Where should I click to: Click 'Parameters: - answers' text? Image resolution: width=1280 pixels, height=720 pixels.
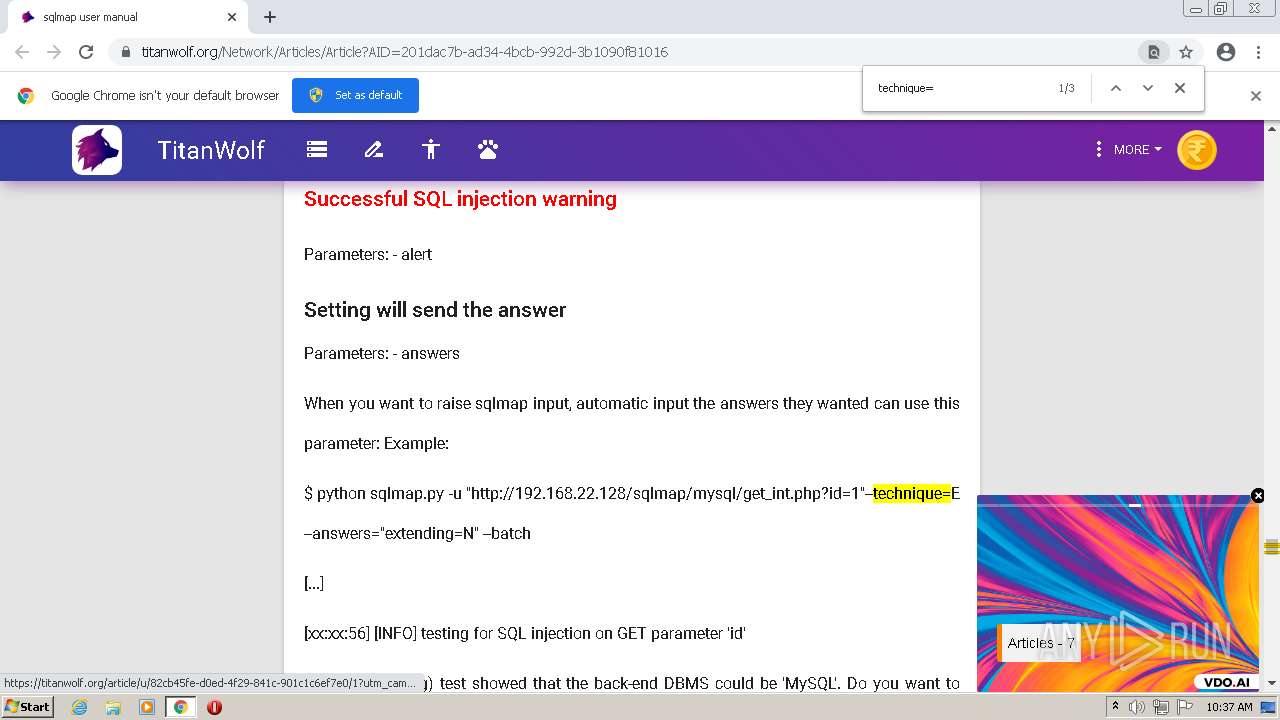382,353
